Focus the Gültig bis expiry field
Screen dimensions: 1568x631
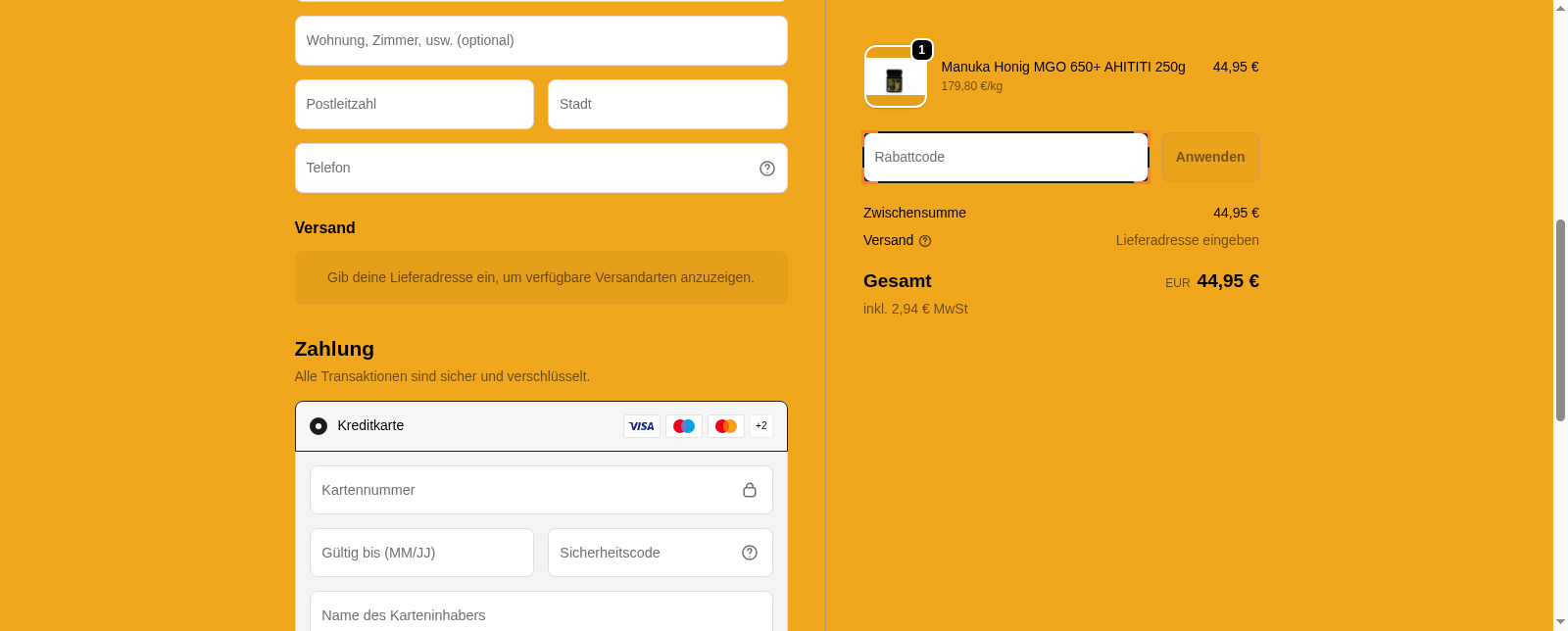pos(421,553)
